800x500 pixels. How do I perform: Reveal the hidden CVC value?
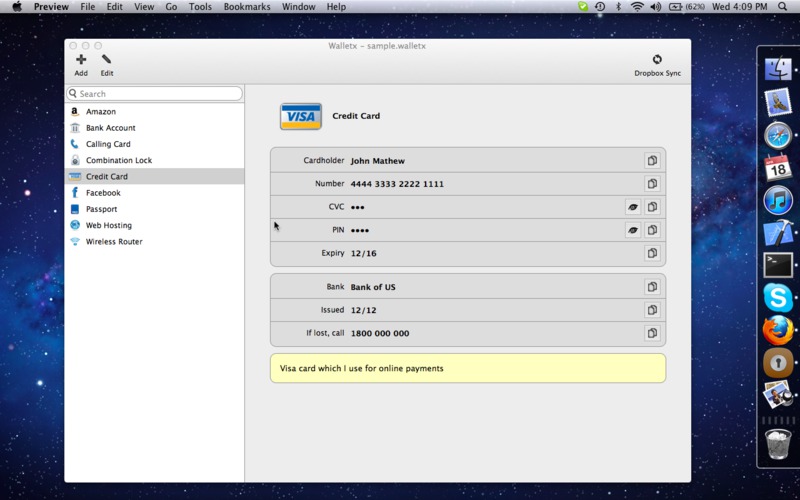(x=633, y=207)
